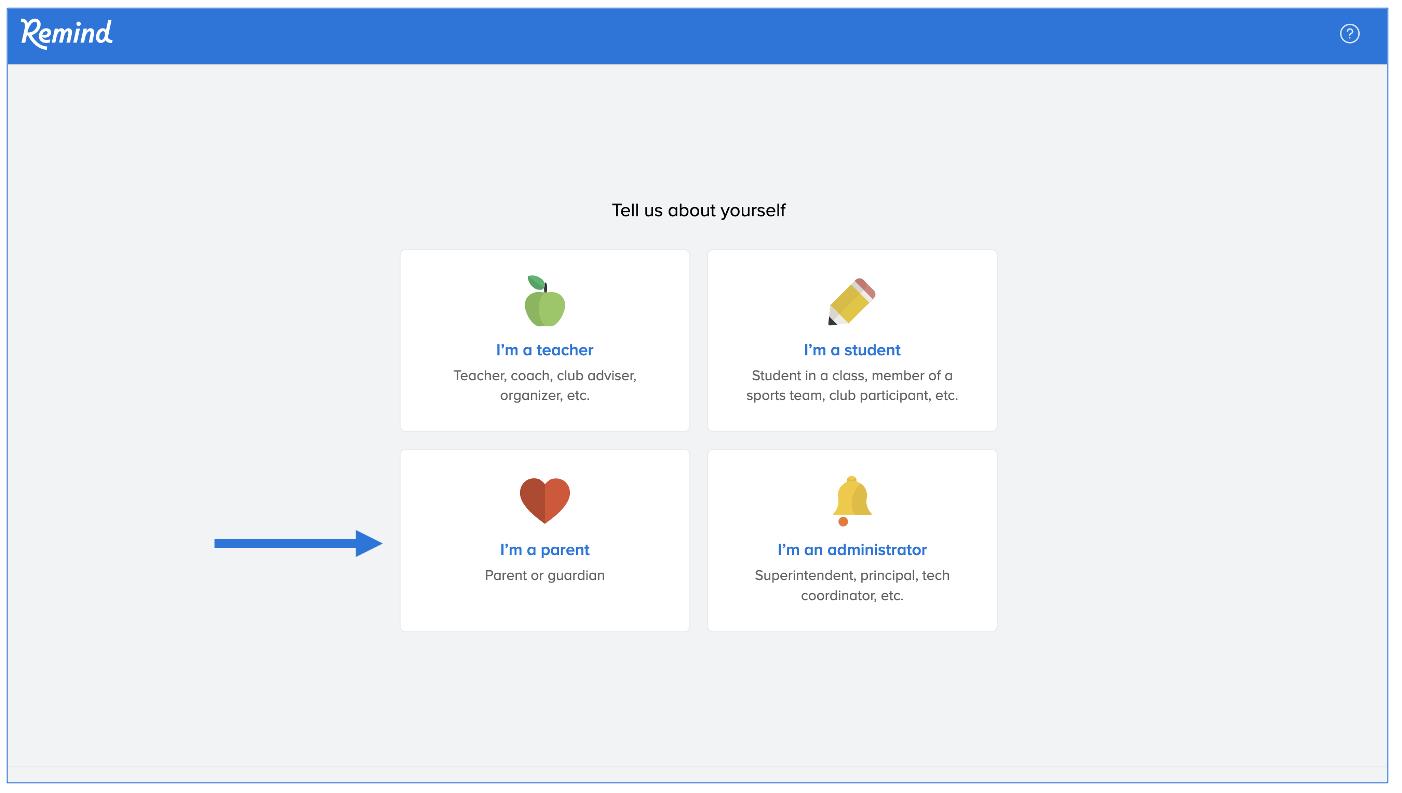The image size is (1402, 793).
Task: Choose the "I'm a student" link
Action: [852, 350]
